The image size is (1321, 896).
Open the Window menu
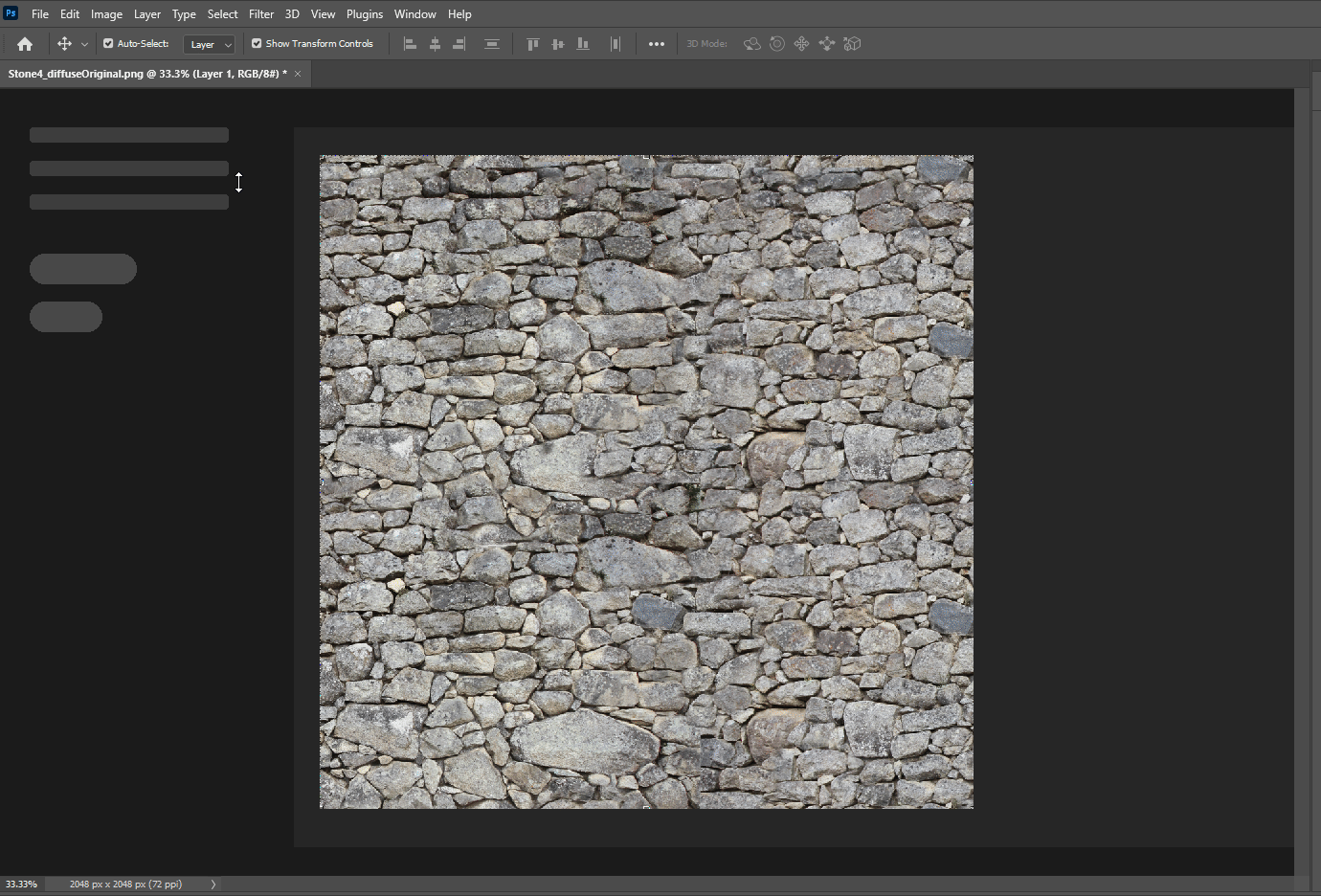pyautogui.click(x=414, y=14)
